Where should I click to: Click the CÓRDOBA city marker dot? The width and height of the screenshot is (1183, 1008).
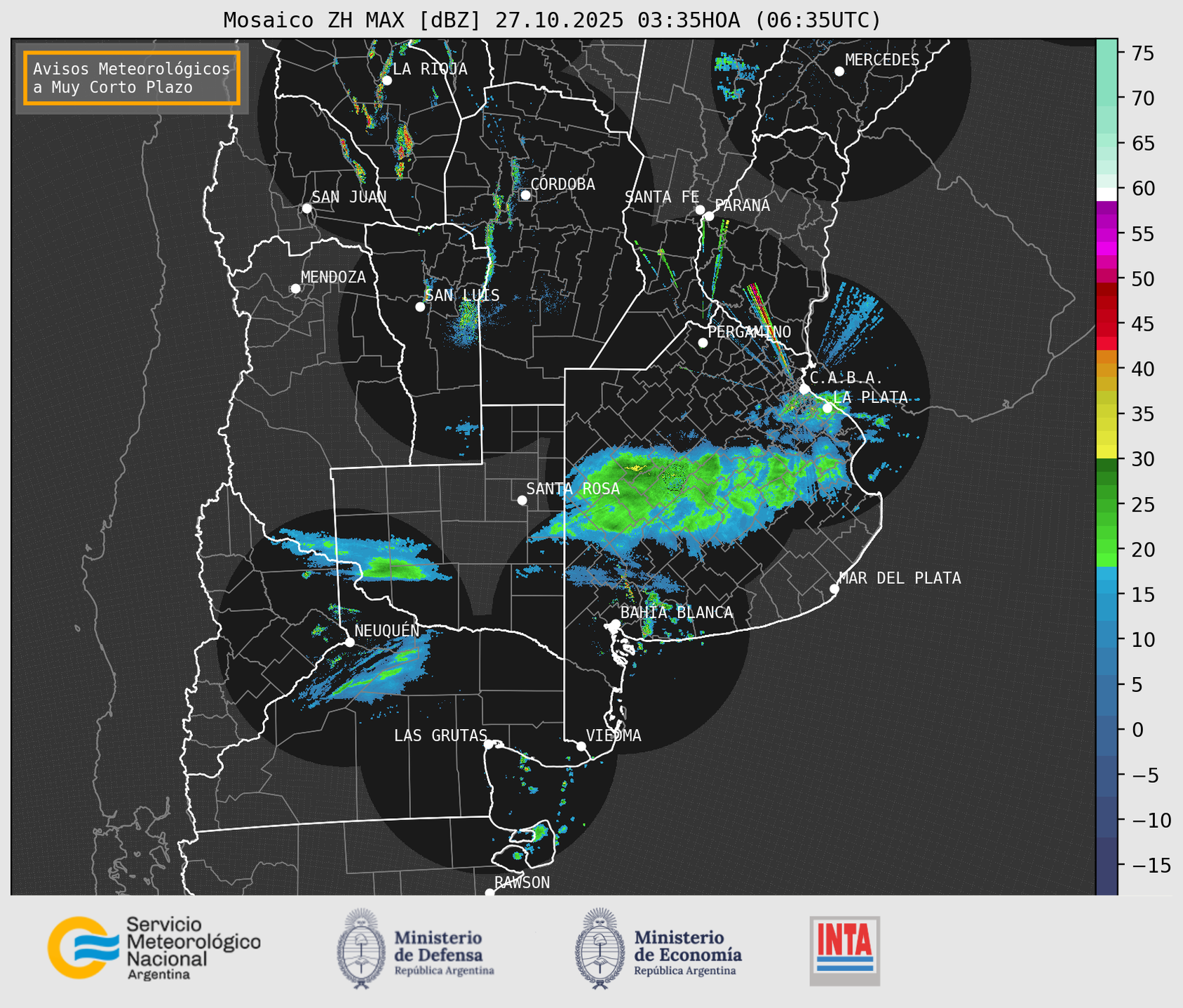(x=525, y=195)
